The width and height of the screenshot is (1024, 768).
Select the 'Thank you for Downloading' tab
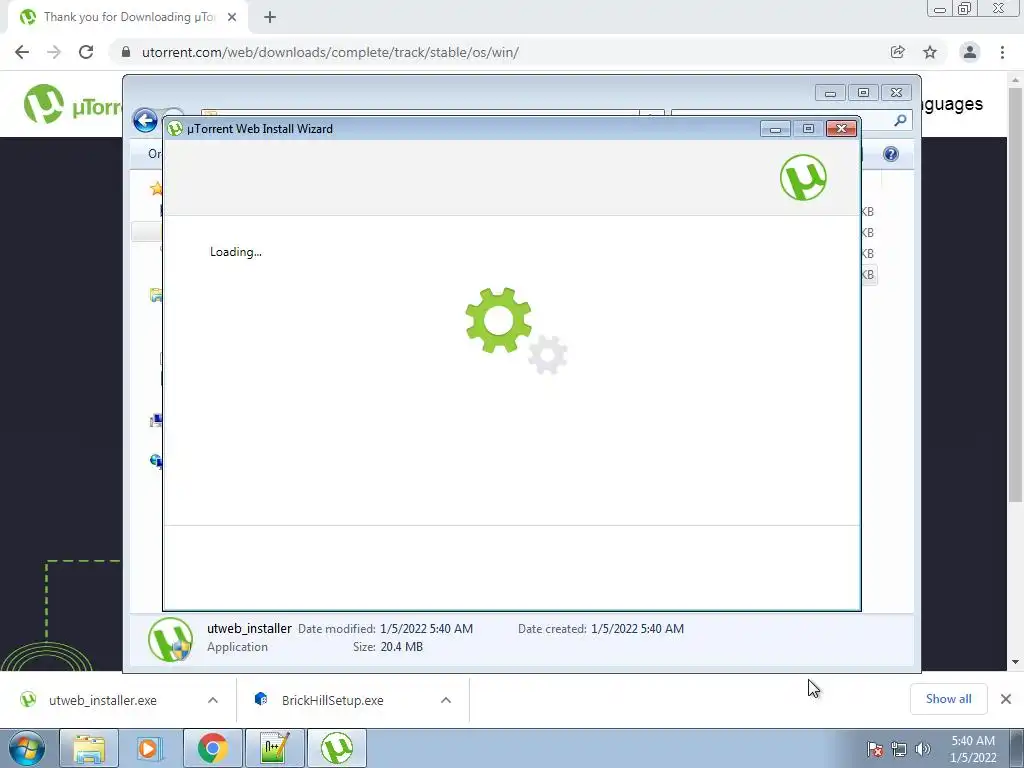click(128, 17)
